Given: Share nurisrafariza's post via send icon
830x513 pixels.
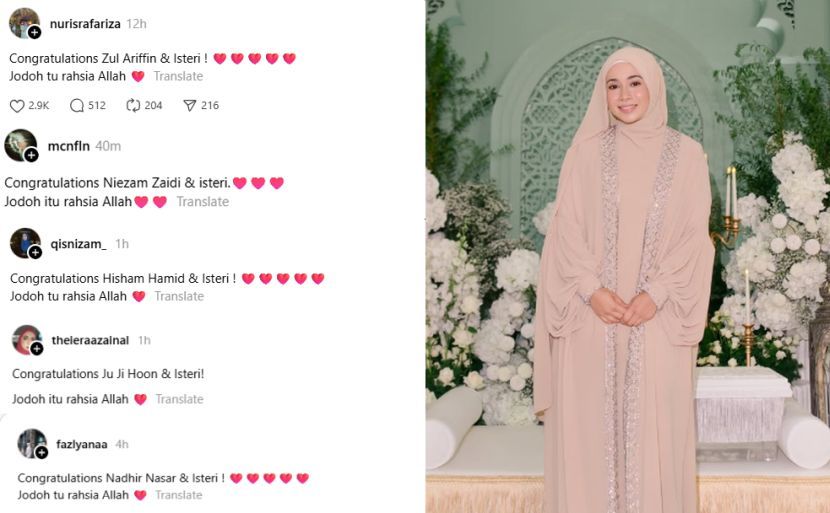Looking at the screenshot, I should coord(190,106).
